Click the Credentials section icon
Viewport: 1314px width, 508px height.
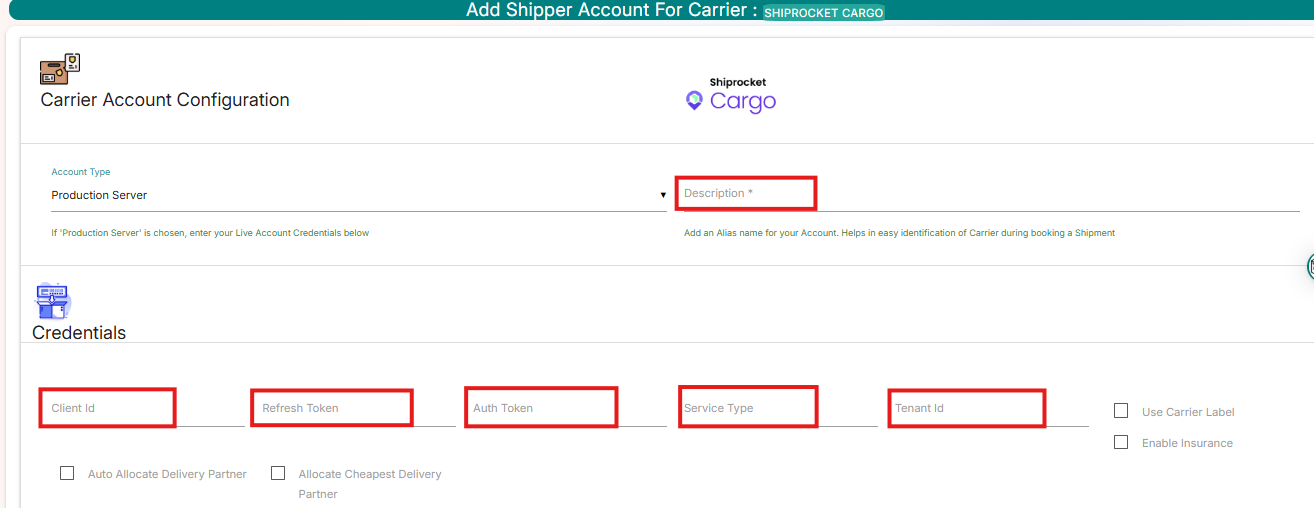53,300
